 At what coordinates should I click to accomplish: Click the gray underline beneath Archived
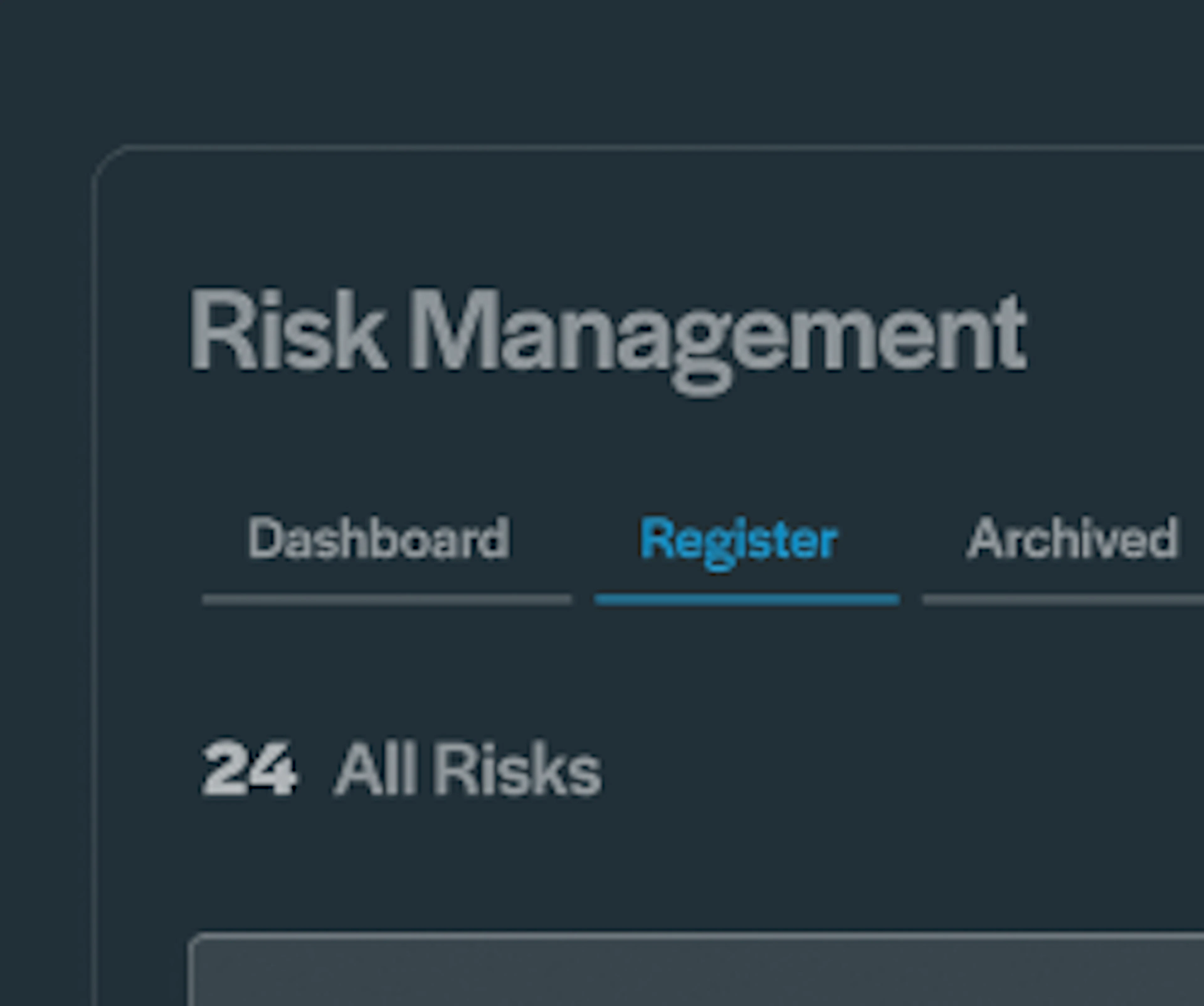(x=1063, y=600)
